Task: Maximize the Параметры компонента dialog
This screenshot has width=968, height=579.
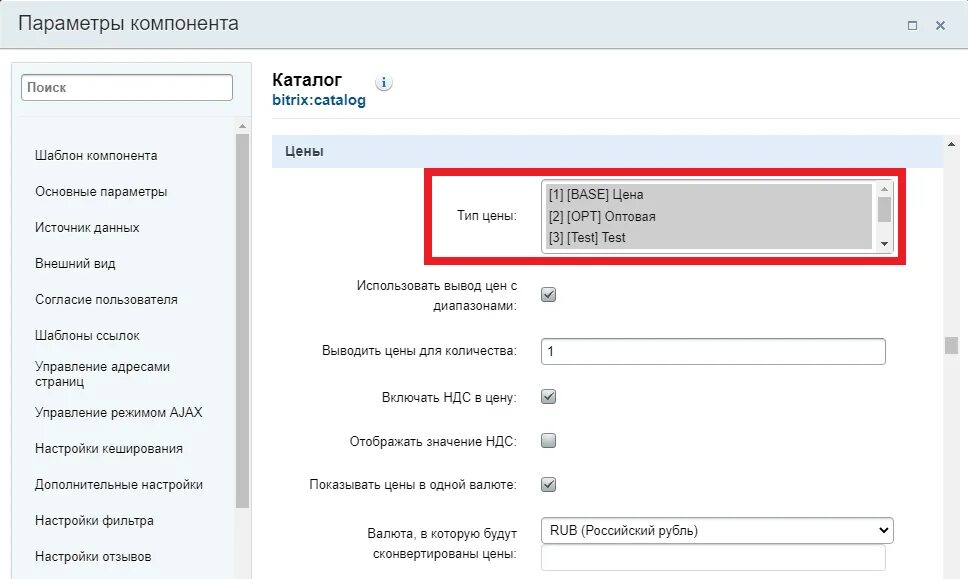Action: coord(912,25)
